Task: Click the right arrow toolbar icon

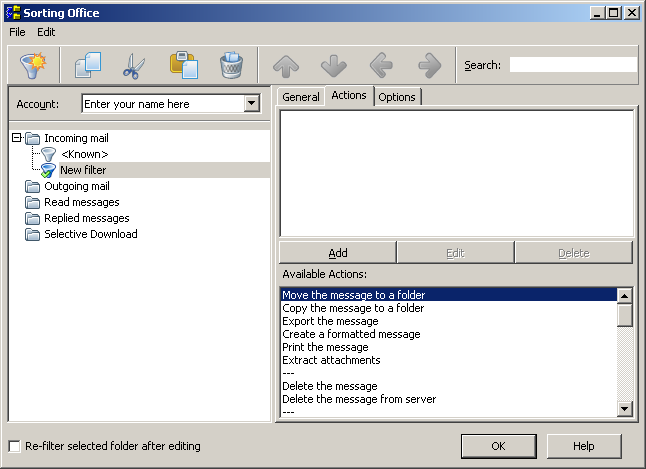Action: 429,66
